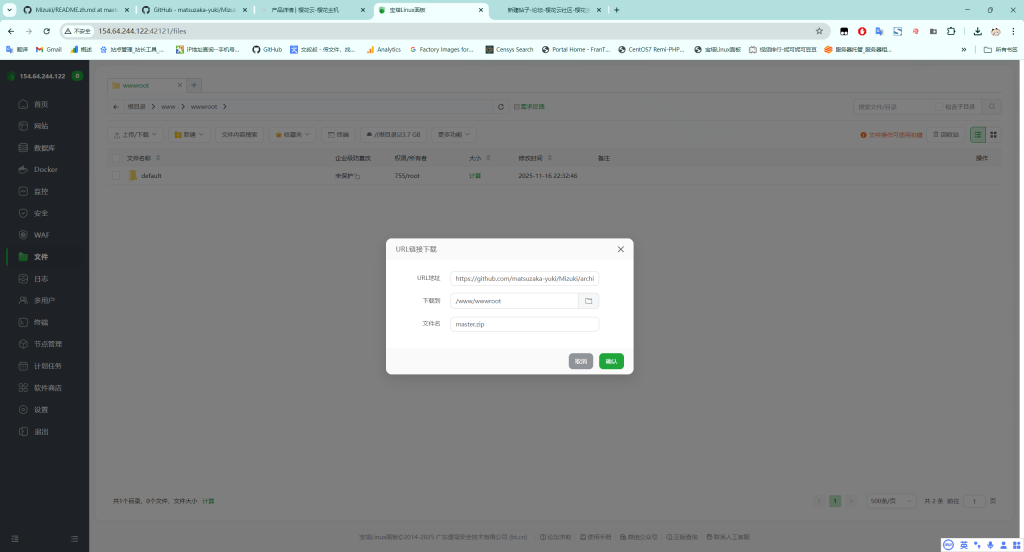Expand the 更多功能 dropdown menu
The height and width of the screenshot is (552, 1024).
(x=455, y=134)
